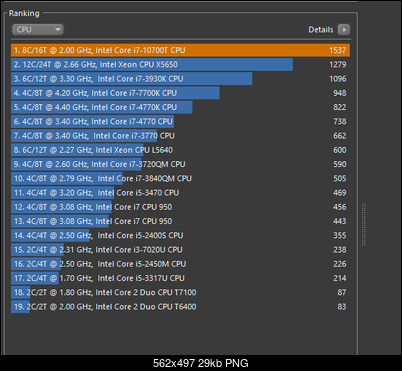Select the Intel Core i7-10700T row
The image size is (402, 371).
point(180,50)
